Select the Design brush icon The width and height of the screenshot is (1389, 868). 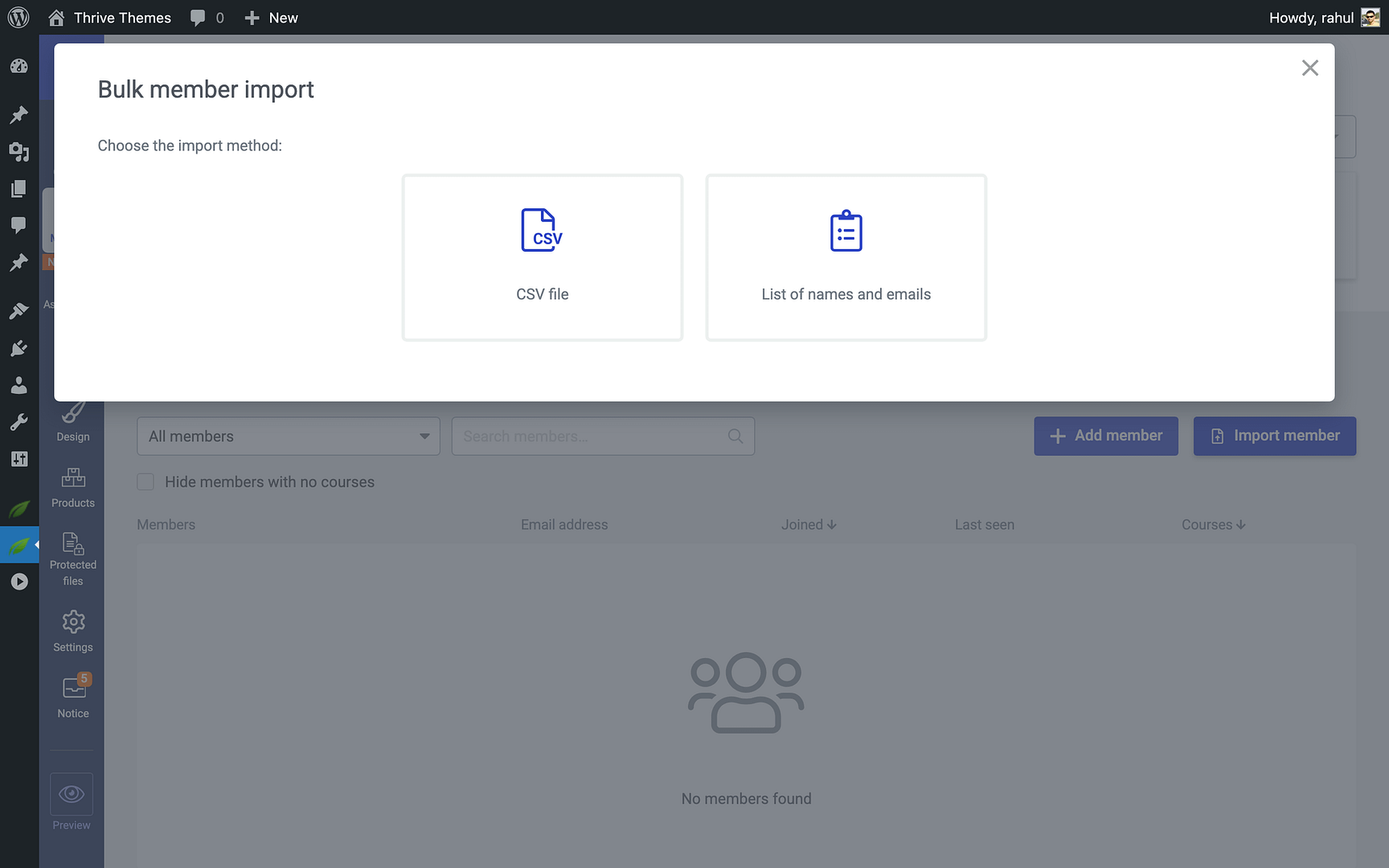click(72, 418)
